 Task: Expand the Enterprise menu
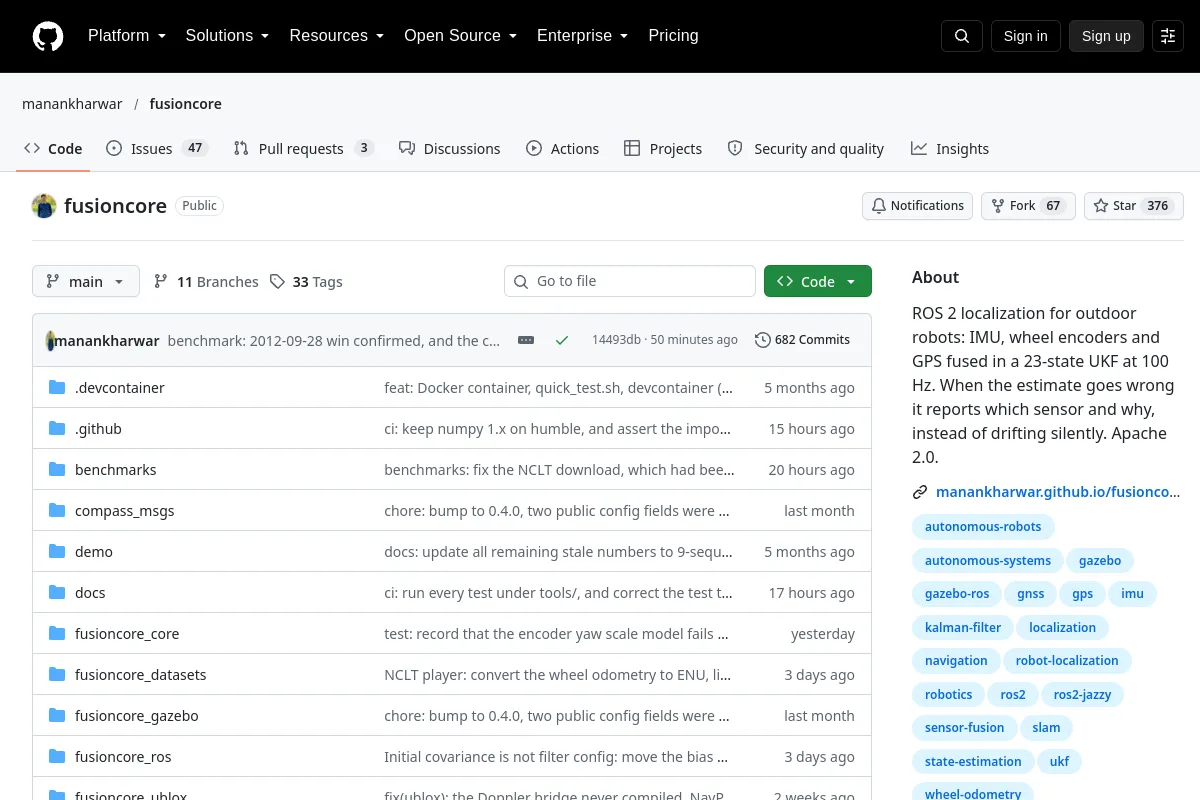[x=583, y=36]
